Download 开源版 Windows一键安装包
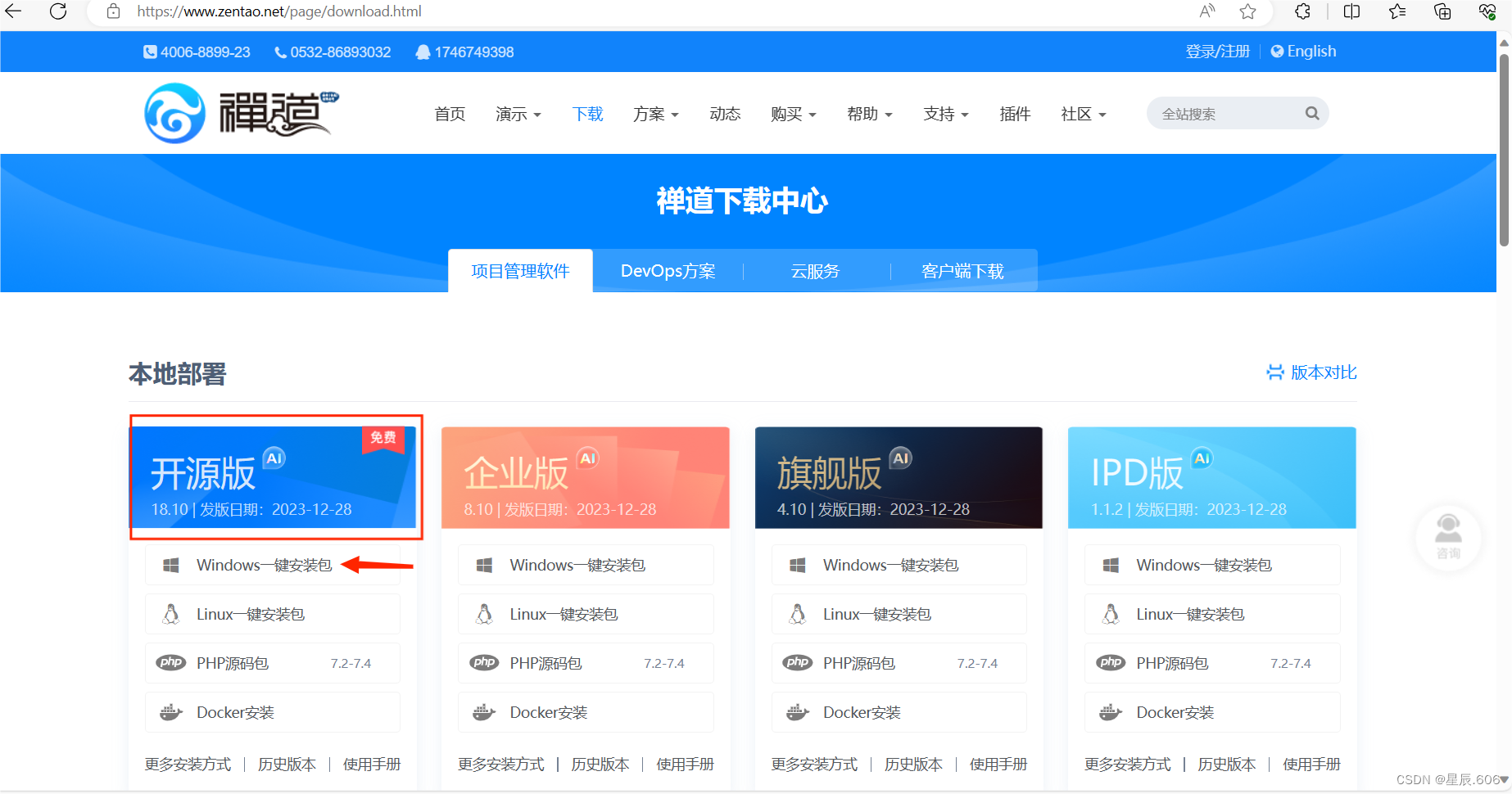This screenshot has height=794, width=1512. [x=273, y=566]
